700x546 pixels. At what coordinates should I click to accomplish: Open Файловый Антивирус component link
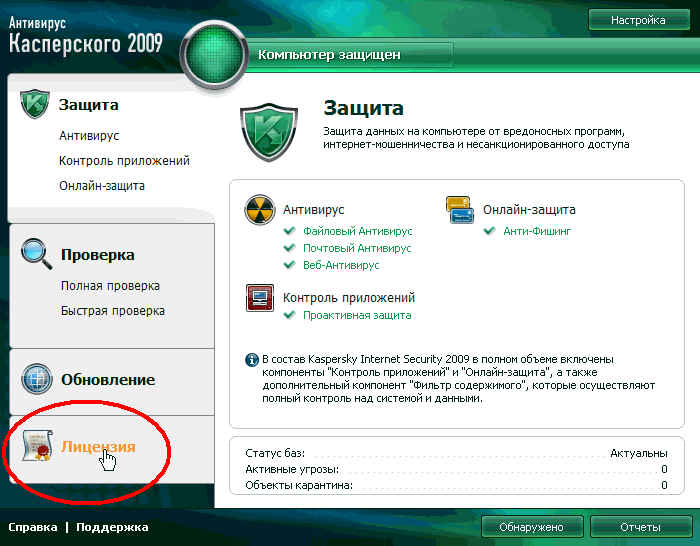[x=358, y=231]
